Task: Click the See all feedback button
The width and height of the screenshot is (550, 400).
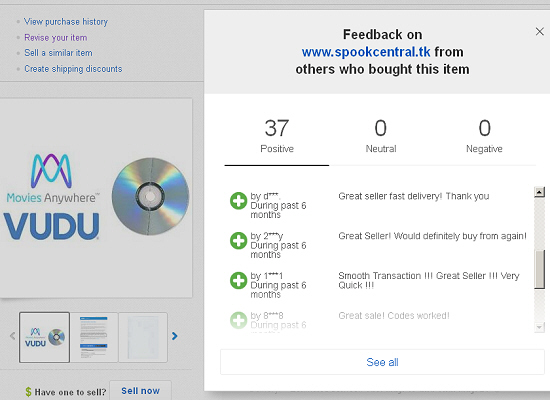Action: pos(382,362)
